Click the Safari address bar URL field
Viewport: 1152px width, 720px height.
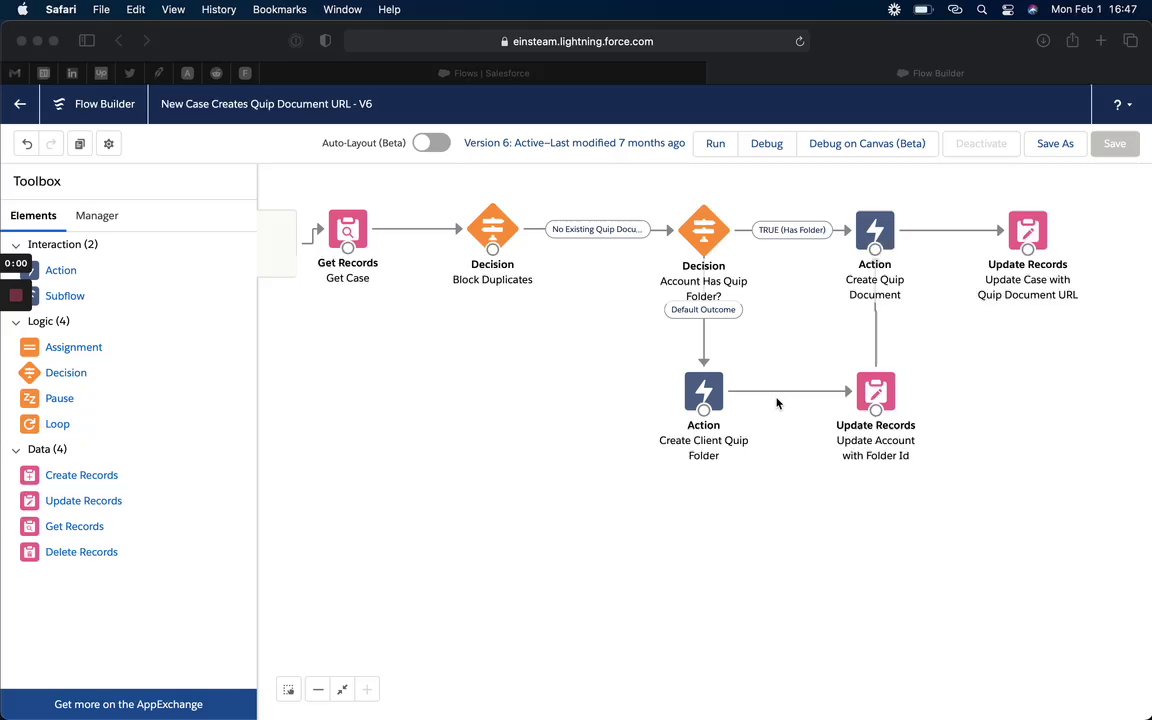pyautogui.click(x=577, y=42)
